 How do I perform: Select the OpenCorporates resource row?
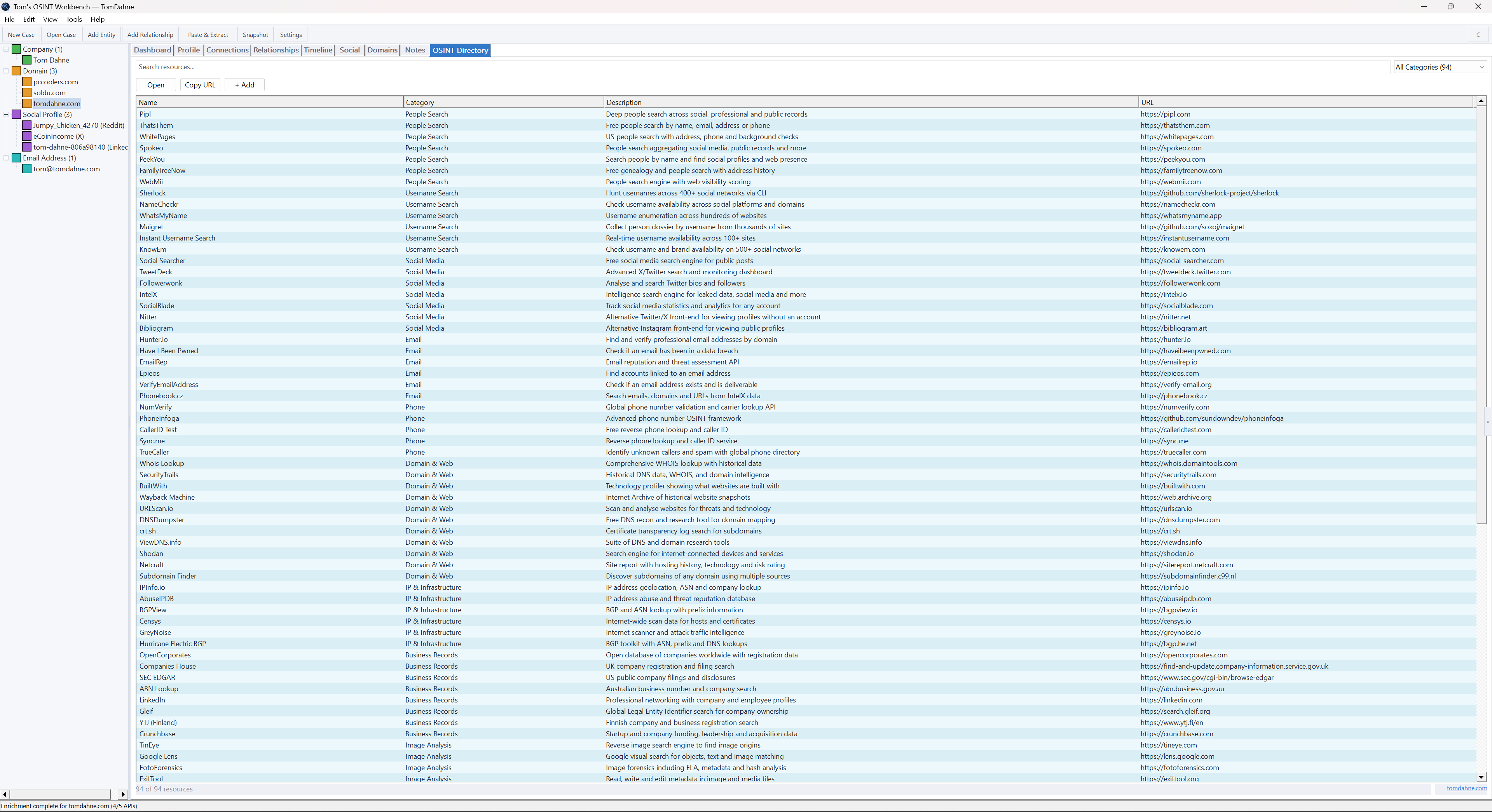coord(806,655)
